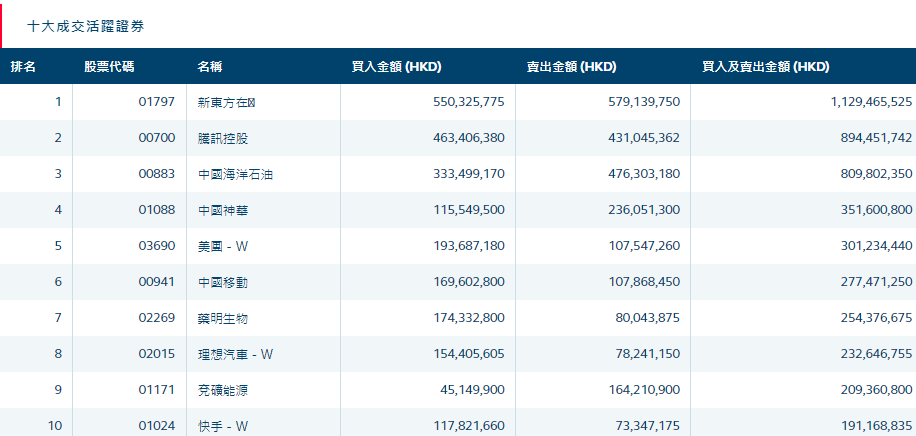Click total amount 277,471,250
The height and width of the screenshot is (436, 916).
[x=876, y=282]
